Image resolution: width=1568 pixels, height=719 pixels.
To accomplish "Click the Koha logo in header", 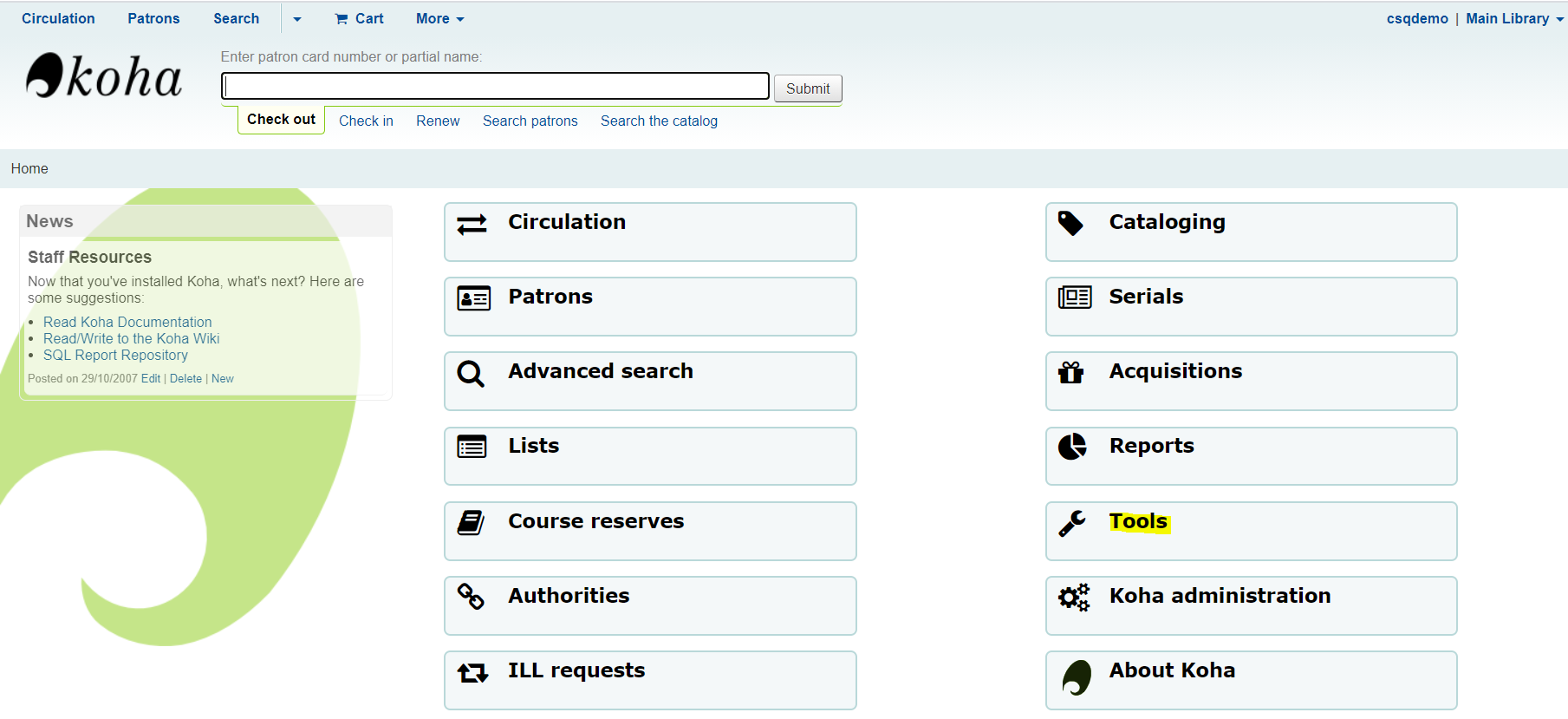I will (x=104, y=75).
